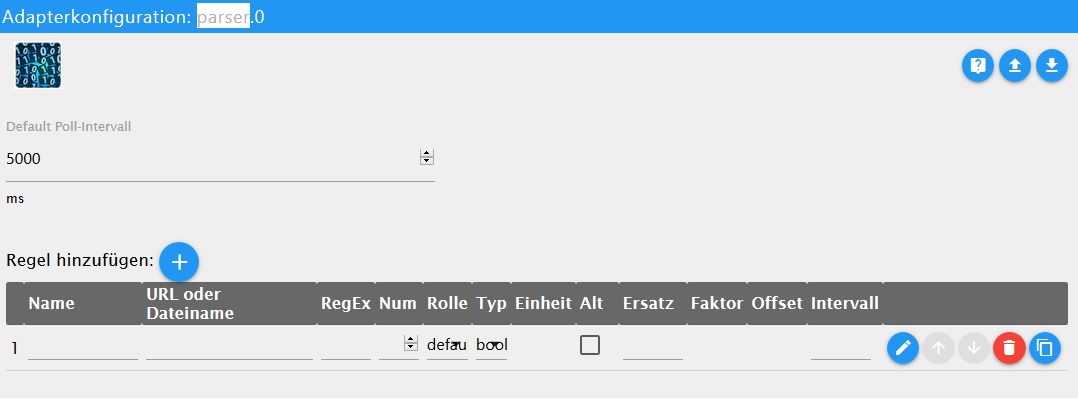Viewport: 1078px width, 399px height.
Task: Click the RegEx field of rule 1
Action: pyautogui.click(x=346, y=346)
